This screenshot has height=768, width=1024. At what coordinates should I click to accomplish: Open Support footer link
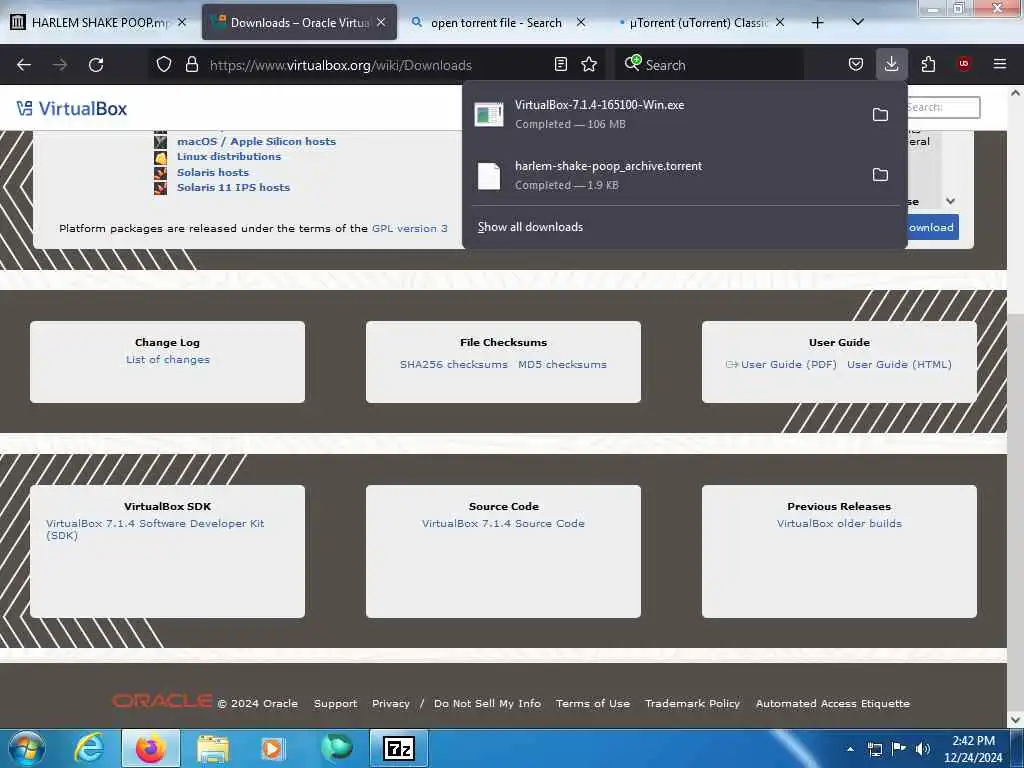pyautogui.click(x=335, y=703)
